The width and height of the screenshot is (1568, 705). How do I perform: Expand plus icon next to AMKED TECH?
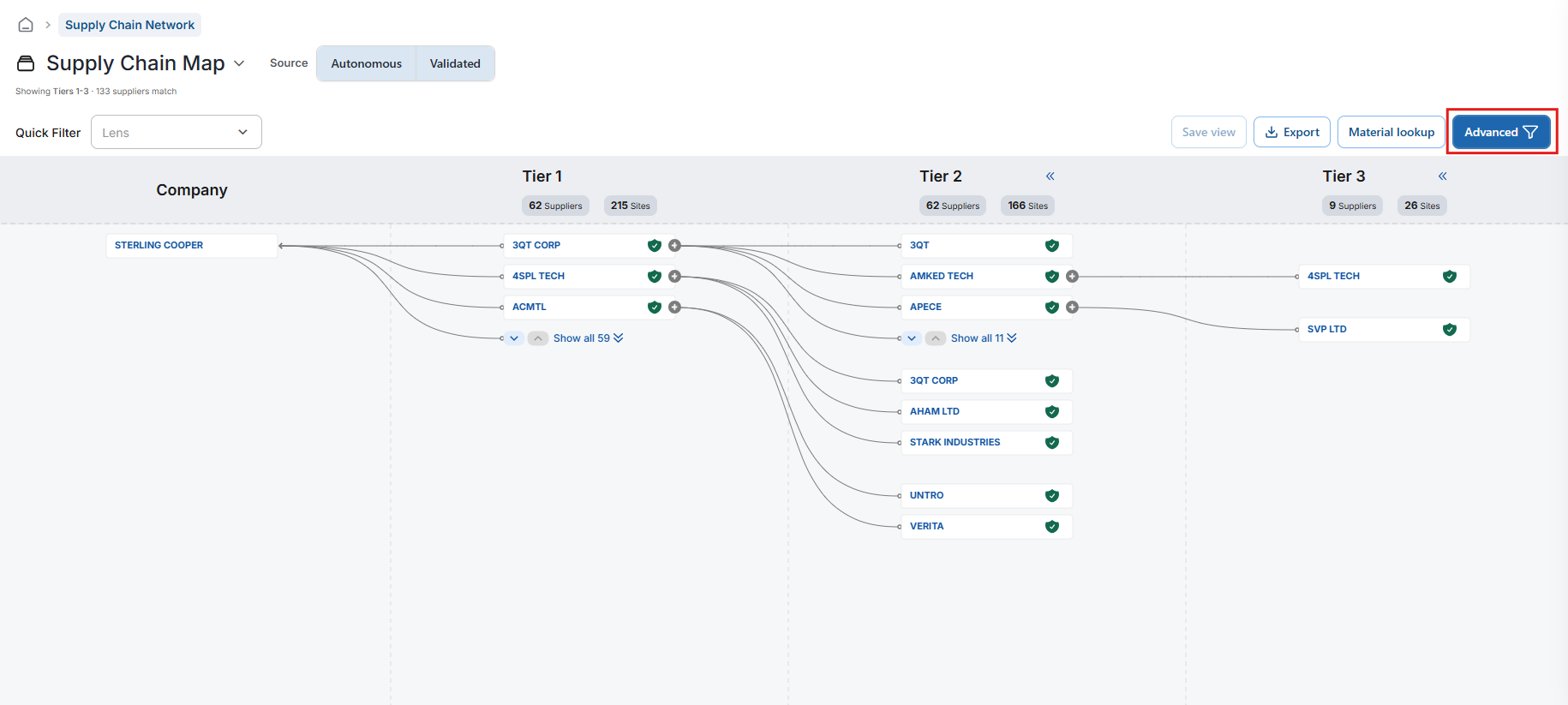tap(1072, 277)
